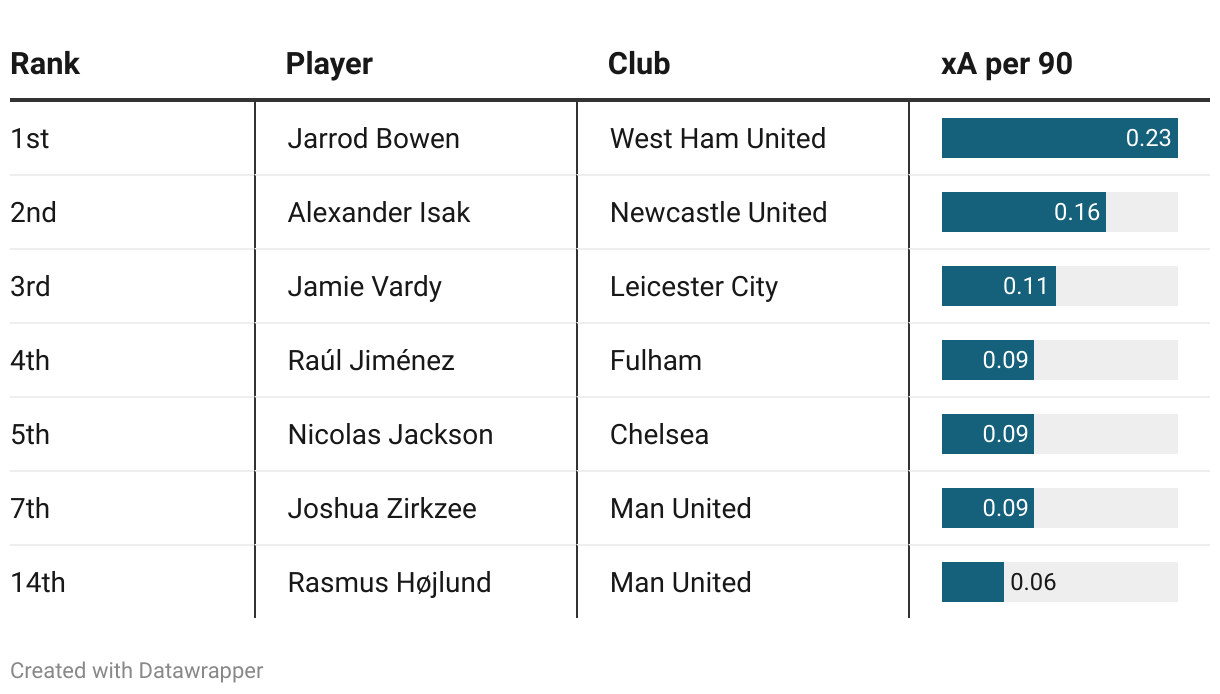Click Alexander Isak's 0.16 bar
Screen dimensions: 1220x694
point(1024,212)
